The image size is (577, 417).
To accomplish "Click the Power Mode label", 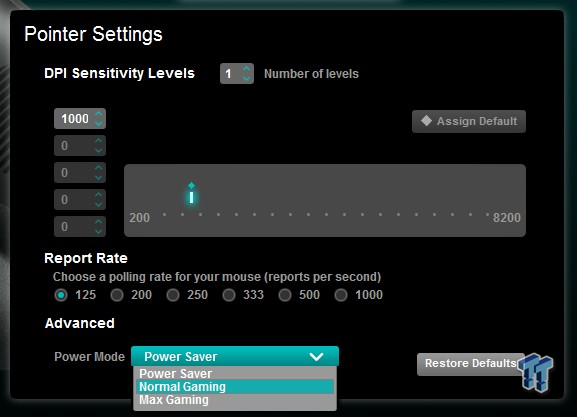I will pyautogui.click(x=89, y=357).
